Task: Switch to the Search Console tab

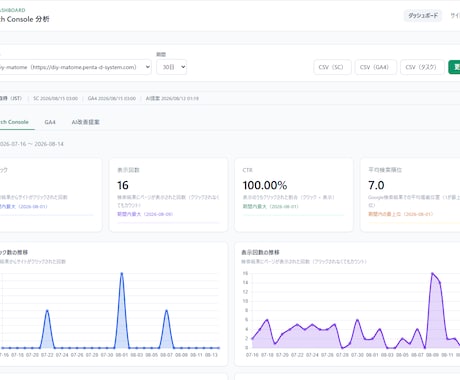Action: click(15, 122)
